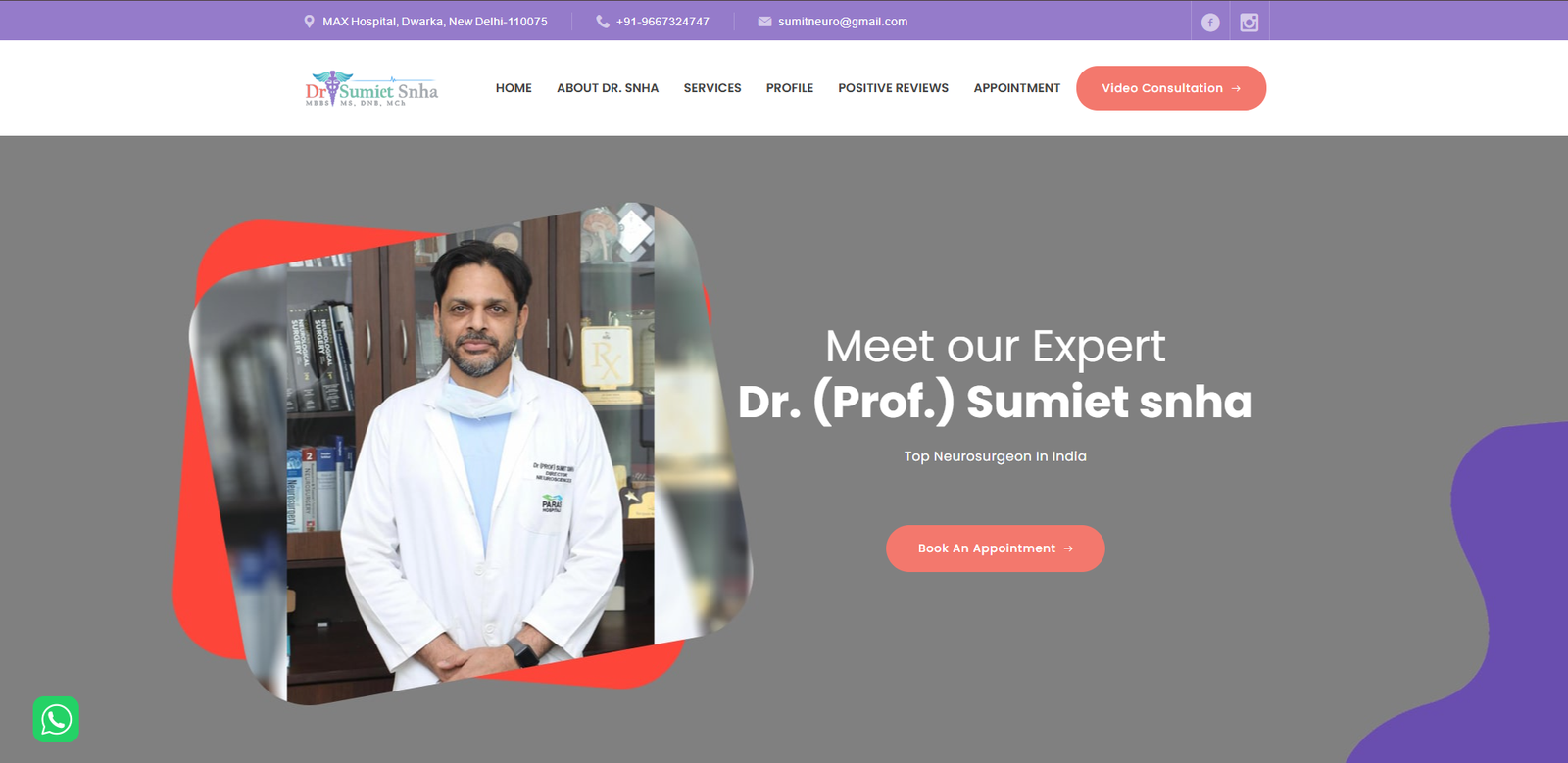This screenshot has width=1568, height=763.
Task: Open the Instagram icon link
Action: [x=1249, y=22]
